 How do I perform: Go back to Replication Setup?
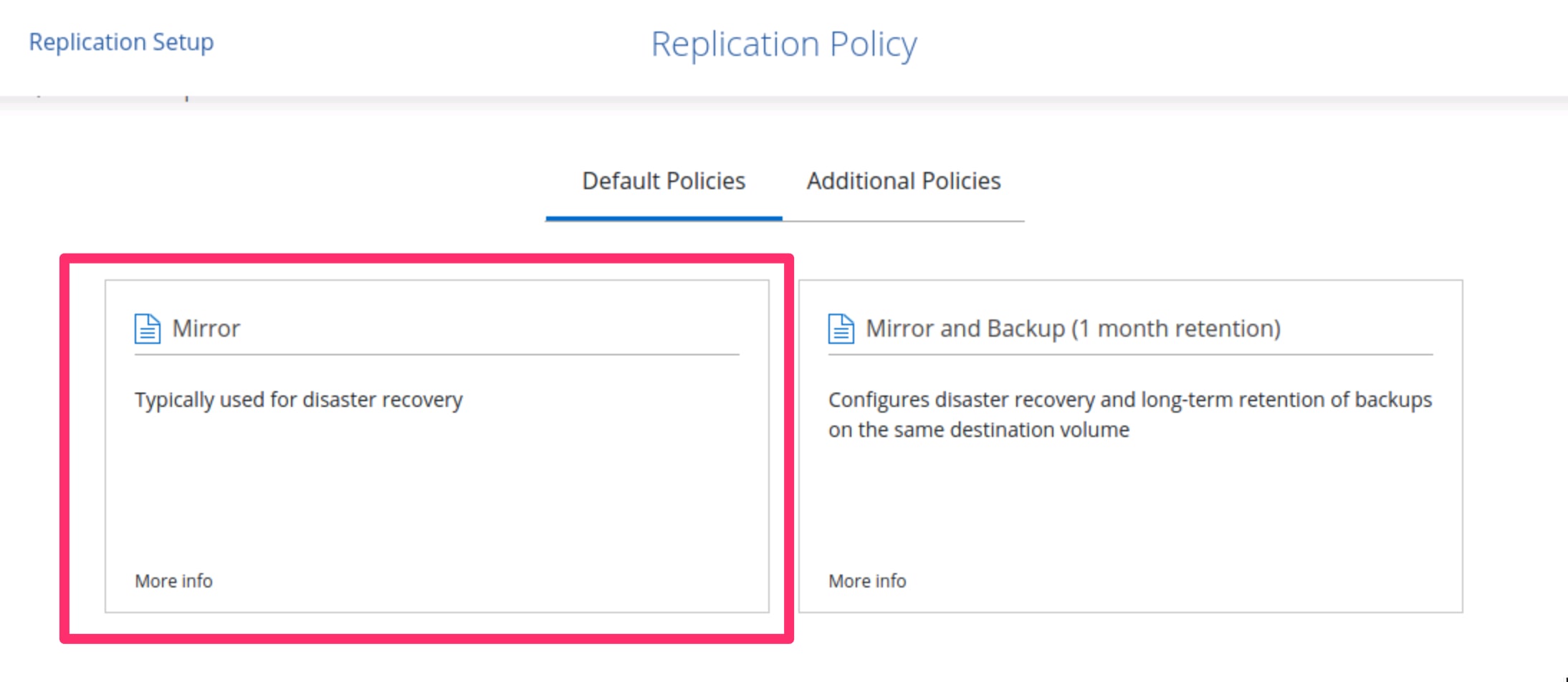[121, 42]
